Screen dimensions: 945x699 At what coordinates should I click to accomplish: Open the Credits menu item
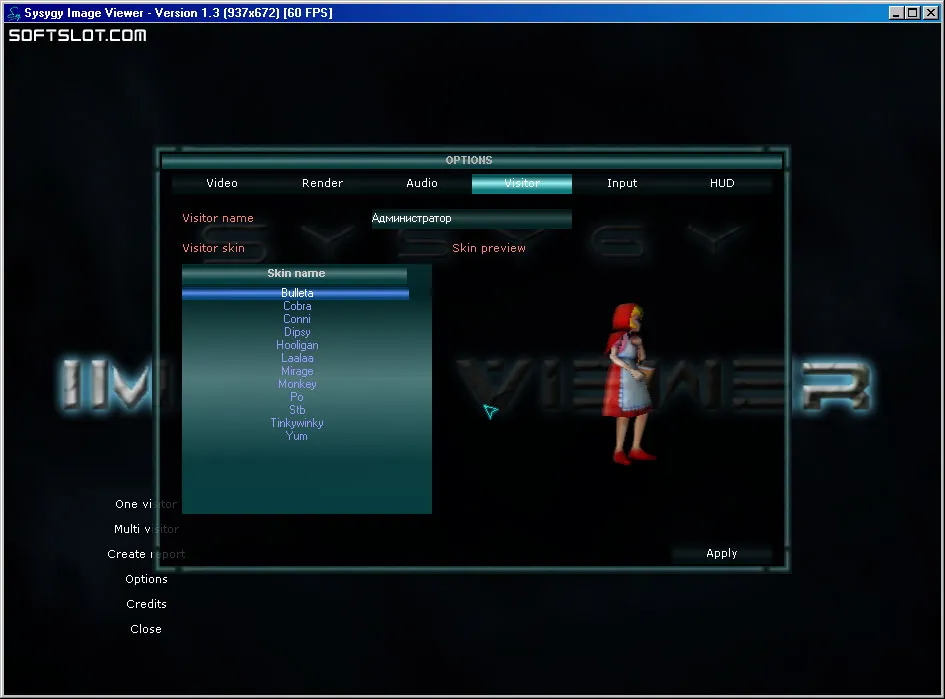(x=146, y=604)
